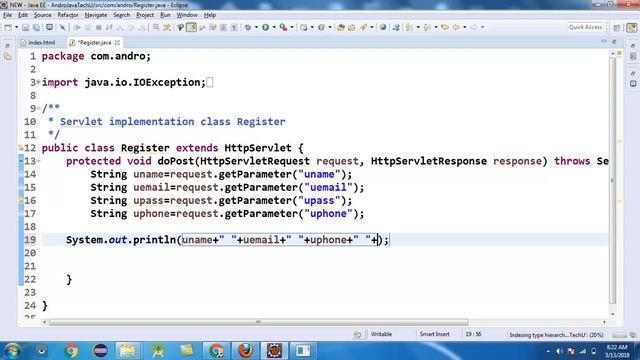
Task: Open dropdown arrow next to New icon
Action: click(16, 27)
